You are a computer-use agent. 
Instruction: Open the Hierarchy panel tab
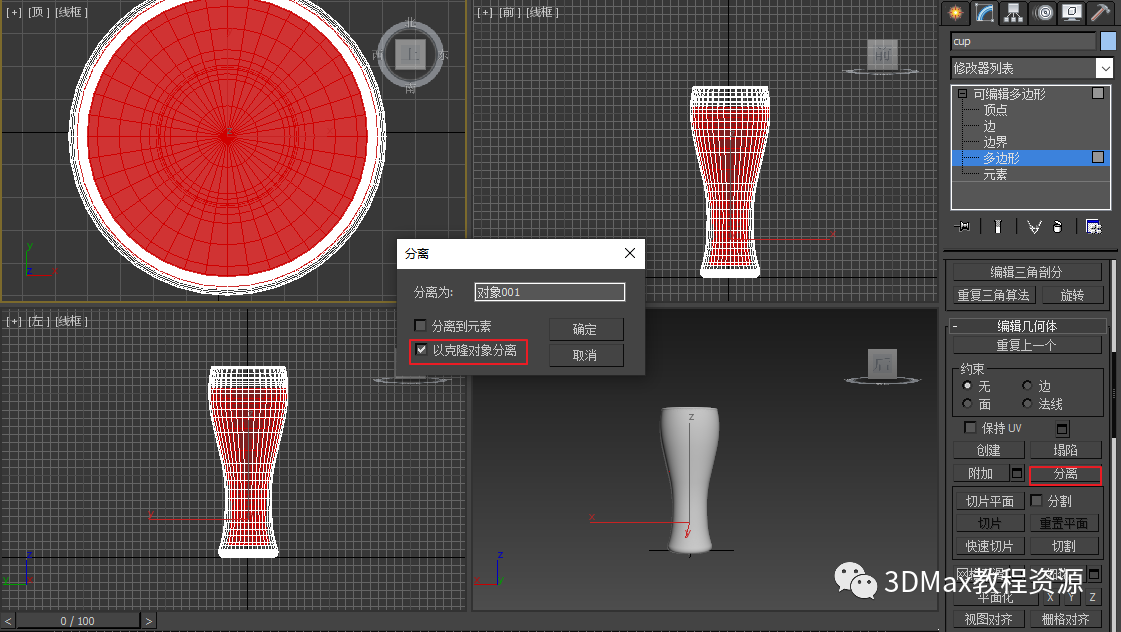[1014, 12]
